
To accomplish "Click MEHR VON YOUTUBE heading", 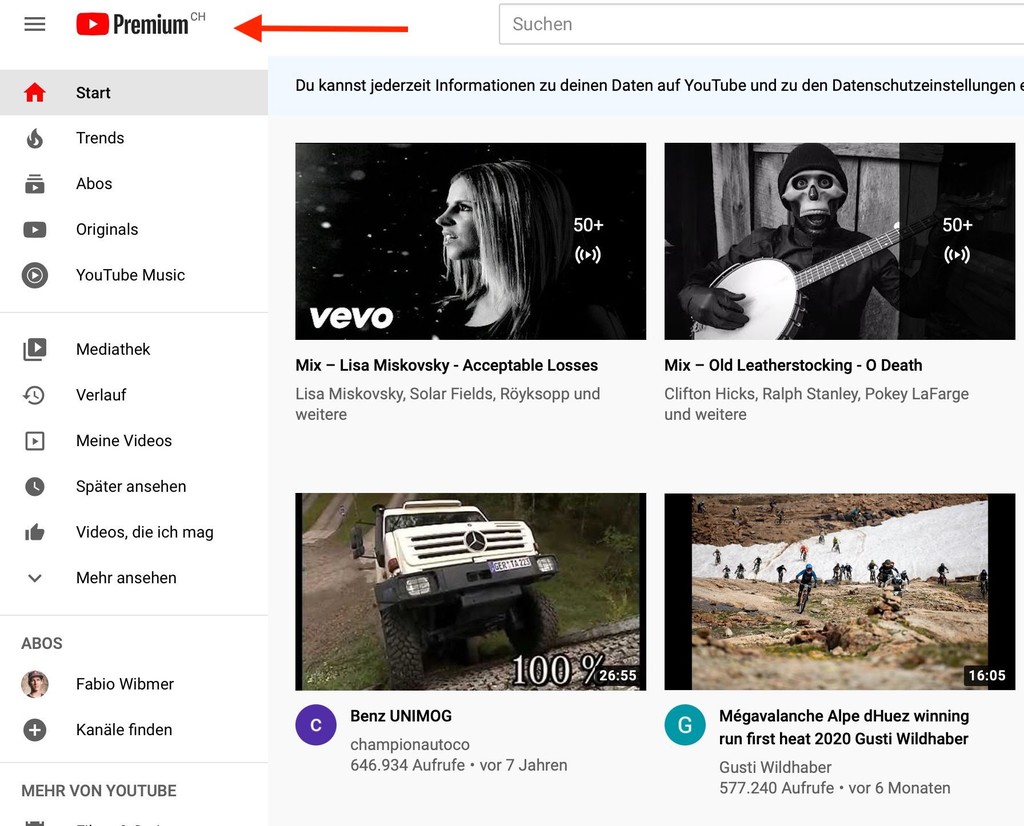I will coord(99,791).
